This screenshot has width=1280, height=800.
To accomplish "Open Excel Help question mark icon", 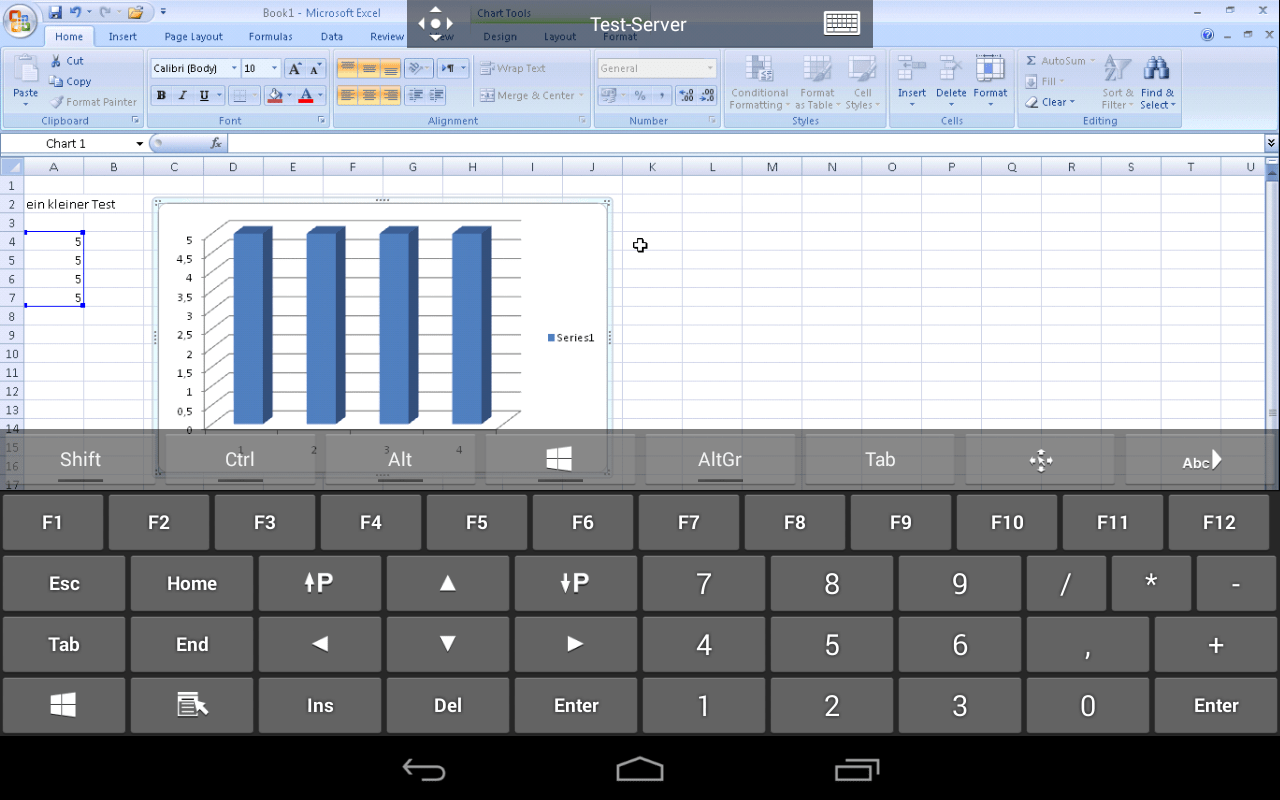I will 1208,35.
